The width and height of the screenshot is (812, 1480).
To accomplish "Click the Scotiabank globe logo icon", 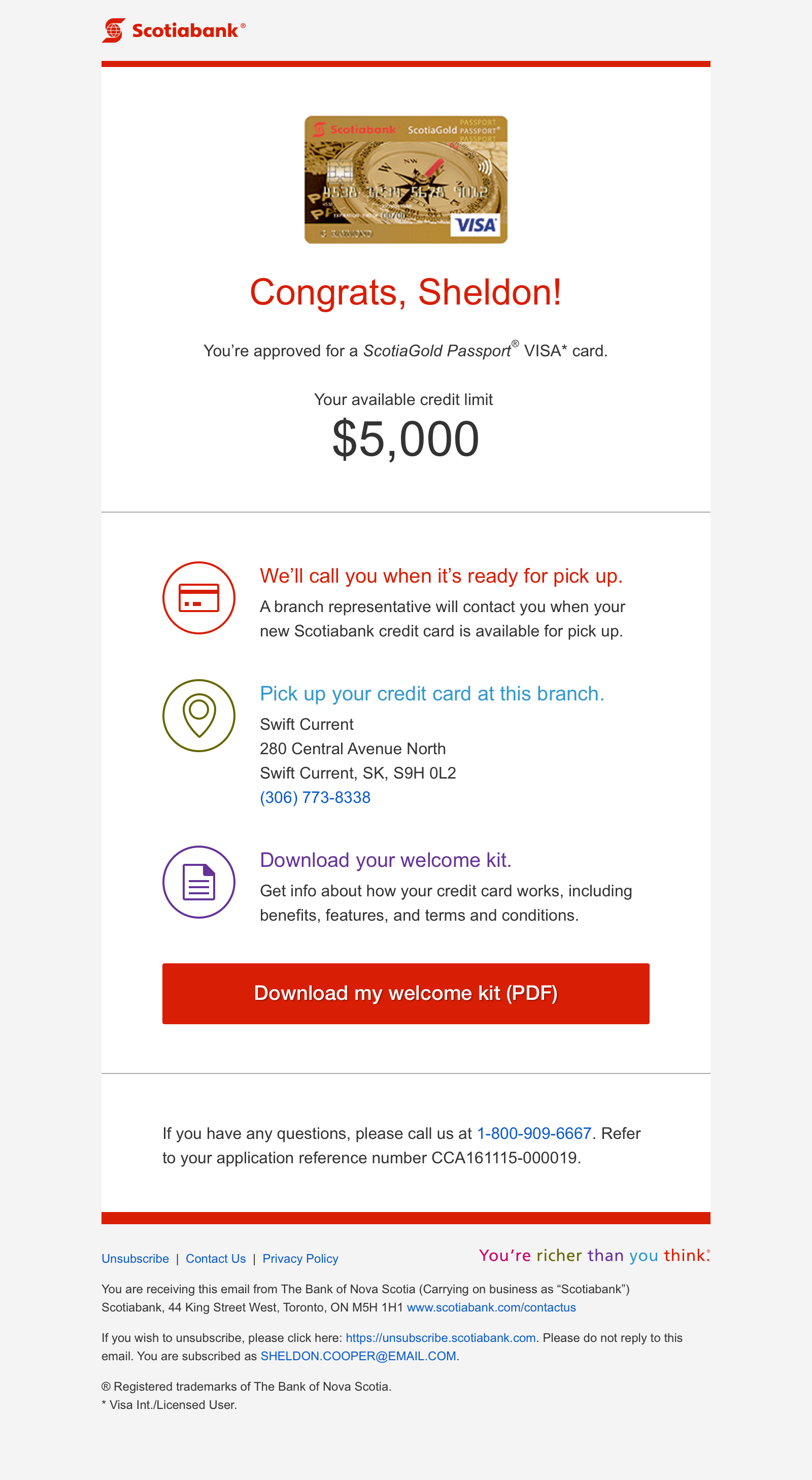I will click(114, 30).
